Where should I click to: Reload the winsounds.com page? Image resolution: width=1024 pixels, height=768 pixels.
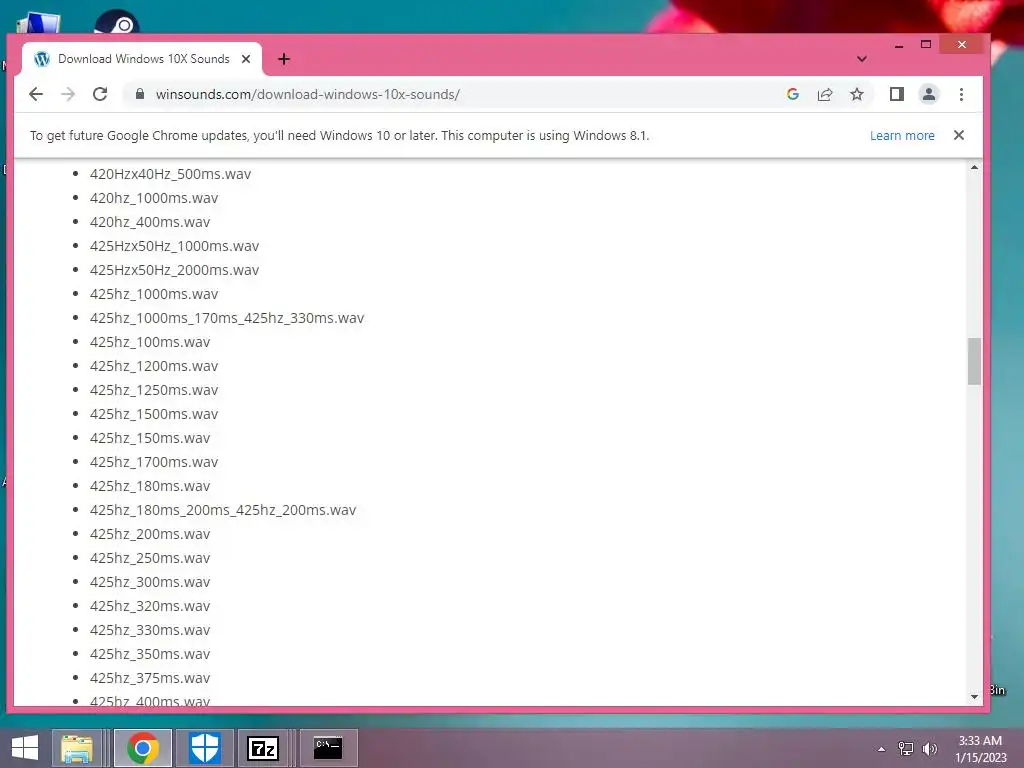(x=100, y=94)
